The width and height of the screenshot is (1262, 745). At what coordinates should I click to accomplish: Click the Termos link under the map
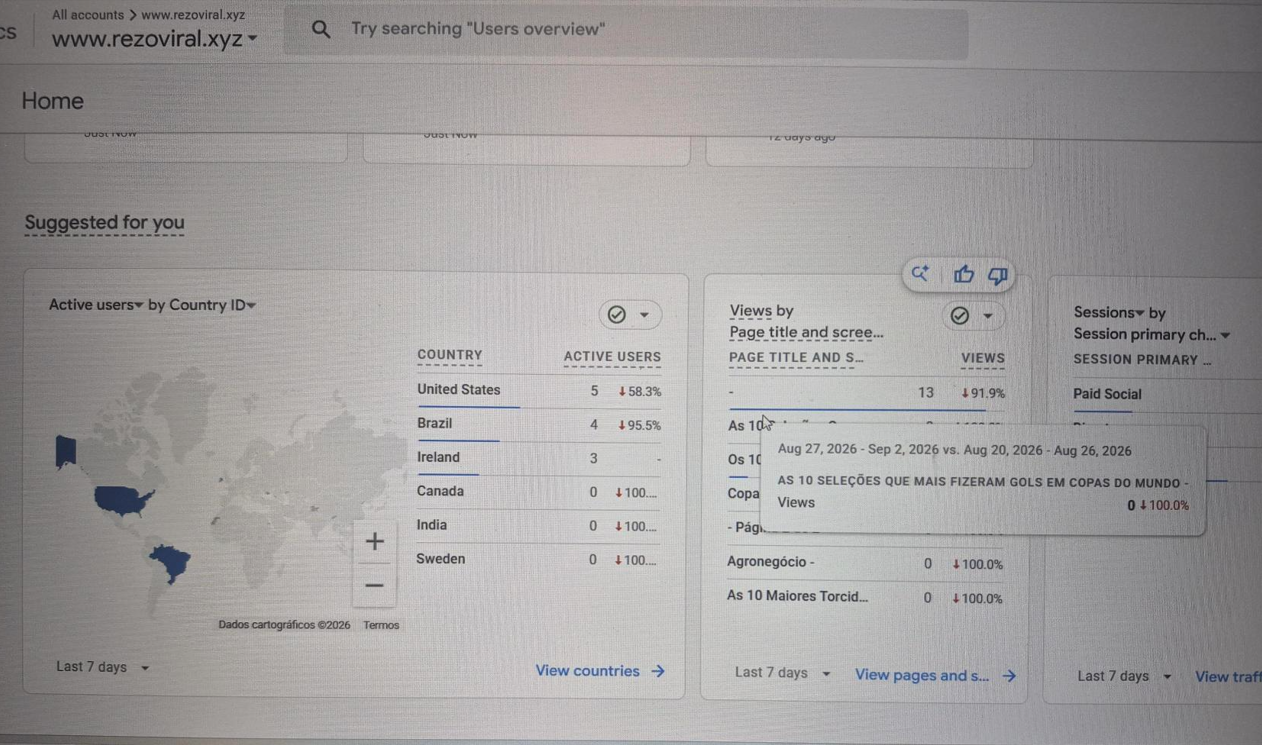click(x=381, y=625)
